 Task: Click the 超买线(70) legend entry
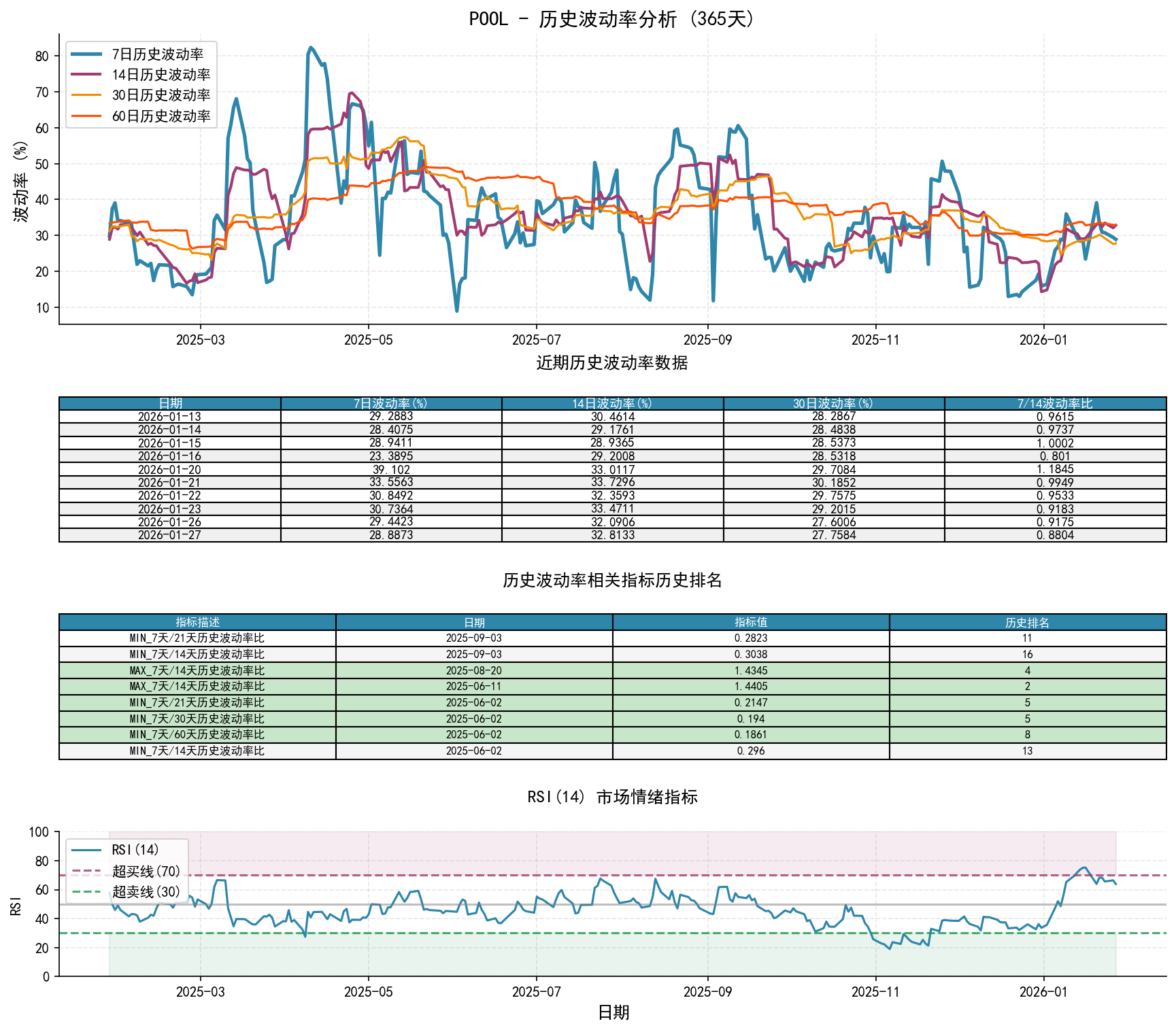(x=146, y=871)
